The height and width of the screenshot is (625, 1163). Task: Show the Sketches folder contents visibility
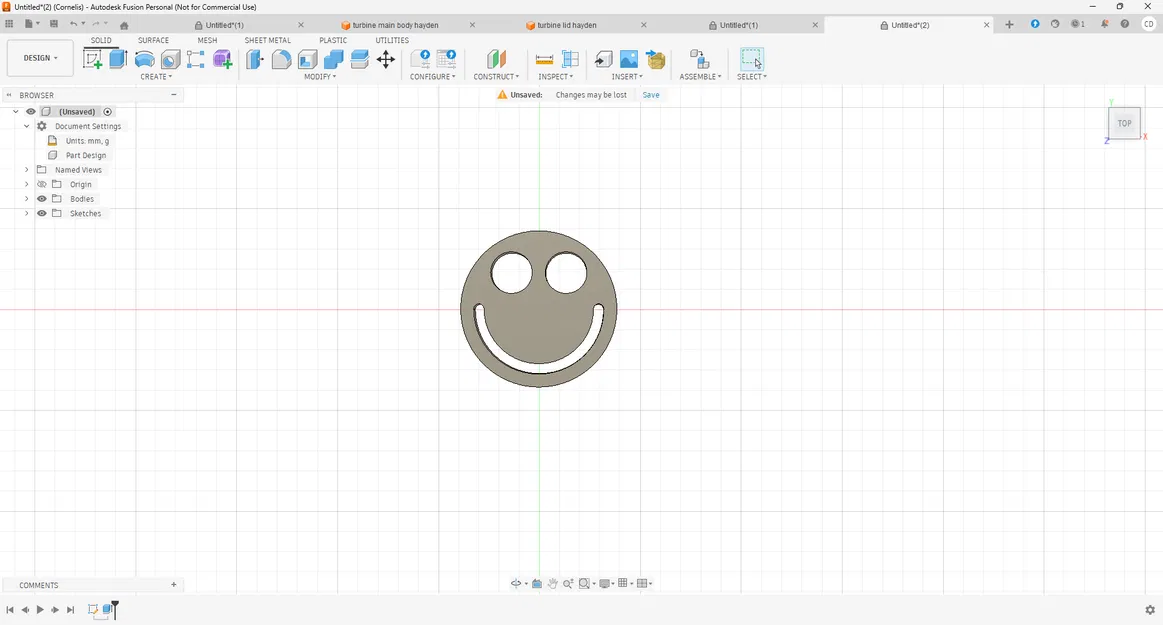tap(41, 213)
